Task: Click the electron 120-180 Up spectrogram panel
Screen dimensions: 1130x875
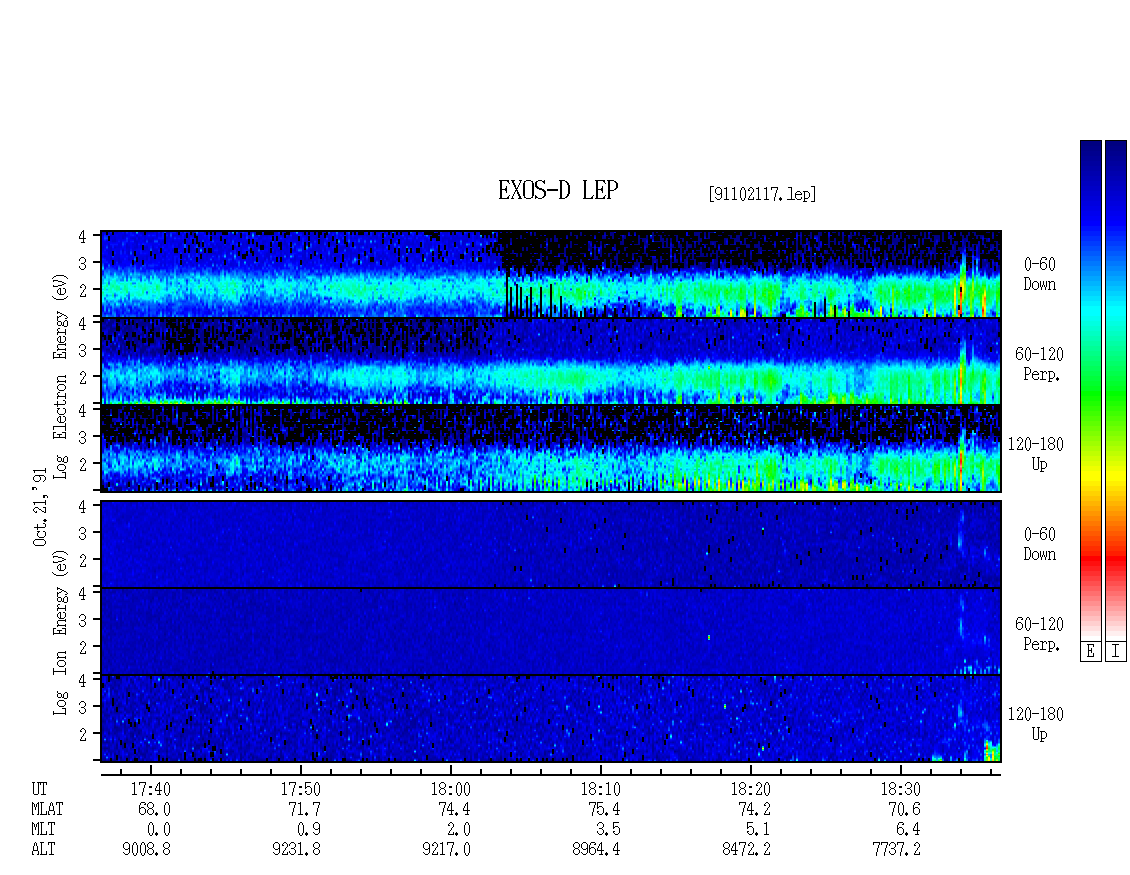Action: point(551,448)
